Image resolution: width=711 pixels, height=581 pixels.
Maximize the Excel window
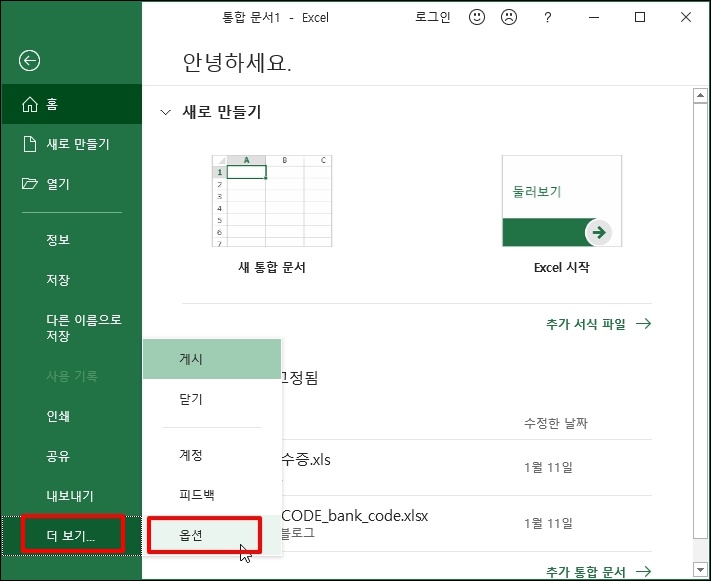pos(640,17)
